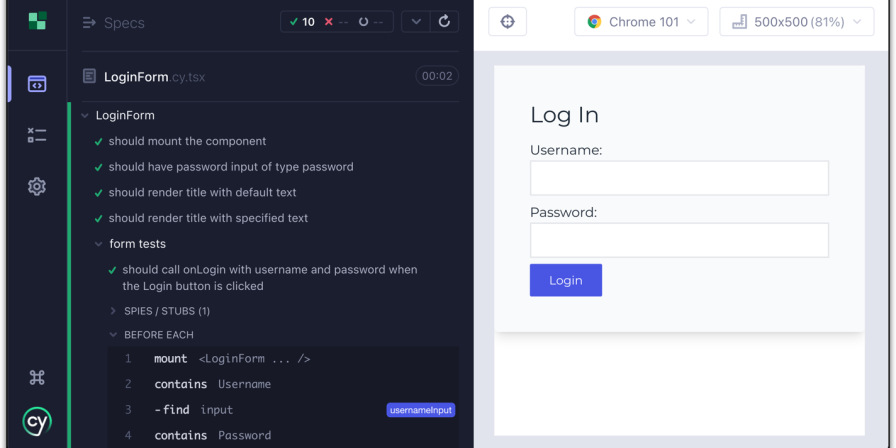Click the Chrome browser logo icon

[x=594, y=22]
